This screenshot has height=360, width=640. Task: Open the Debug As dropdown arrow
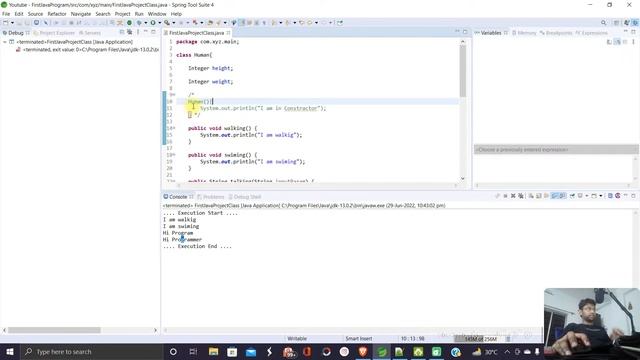(145, 23)
